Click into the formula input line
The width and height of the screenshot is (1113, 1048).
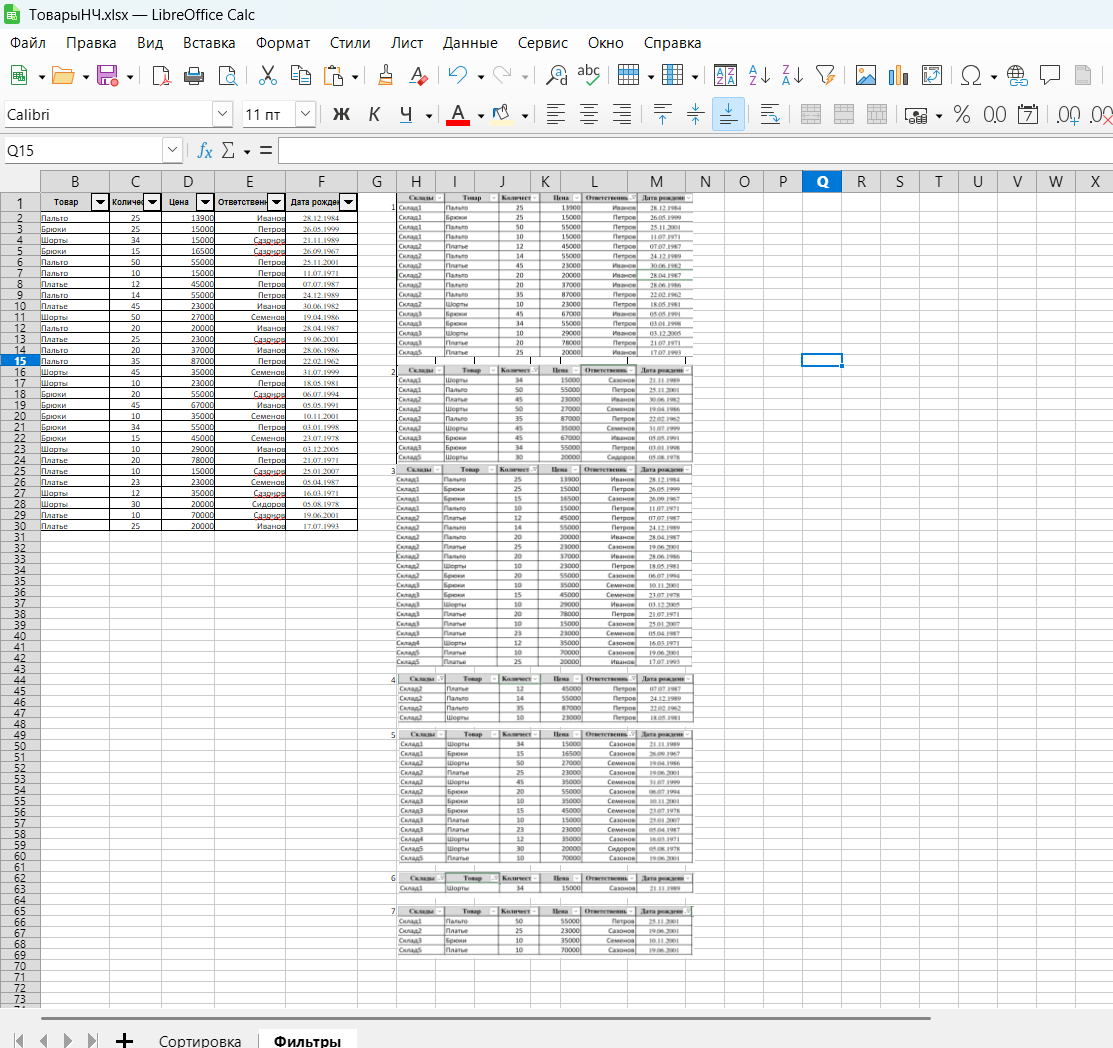[x=696, y=151]
